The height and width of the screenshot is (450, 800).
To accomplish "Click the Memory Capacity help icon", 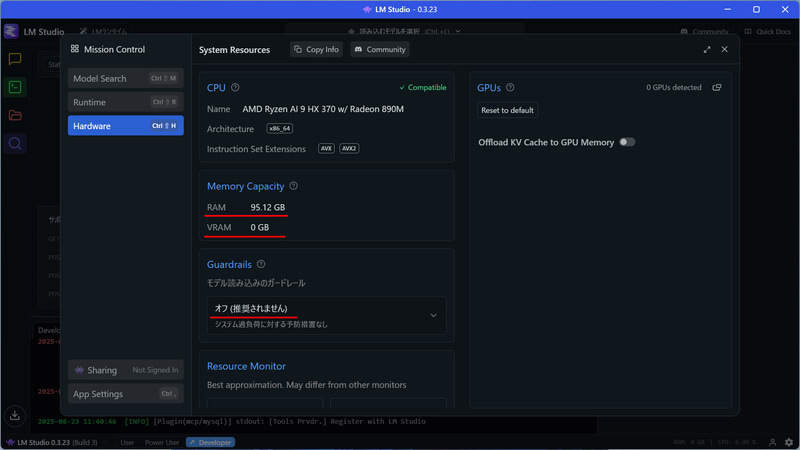I will (x=293, y=186).
